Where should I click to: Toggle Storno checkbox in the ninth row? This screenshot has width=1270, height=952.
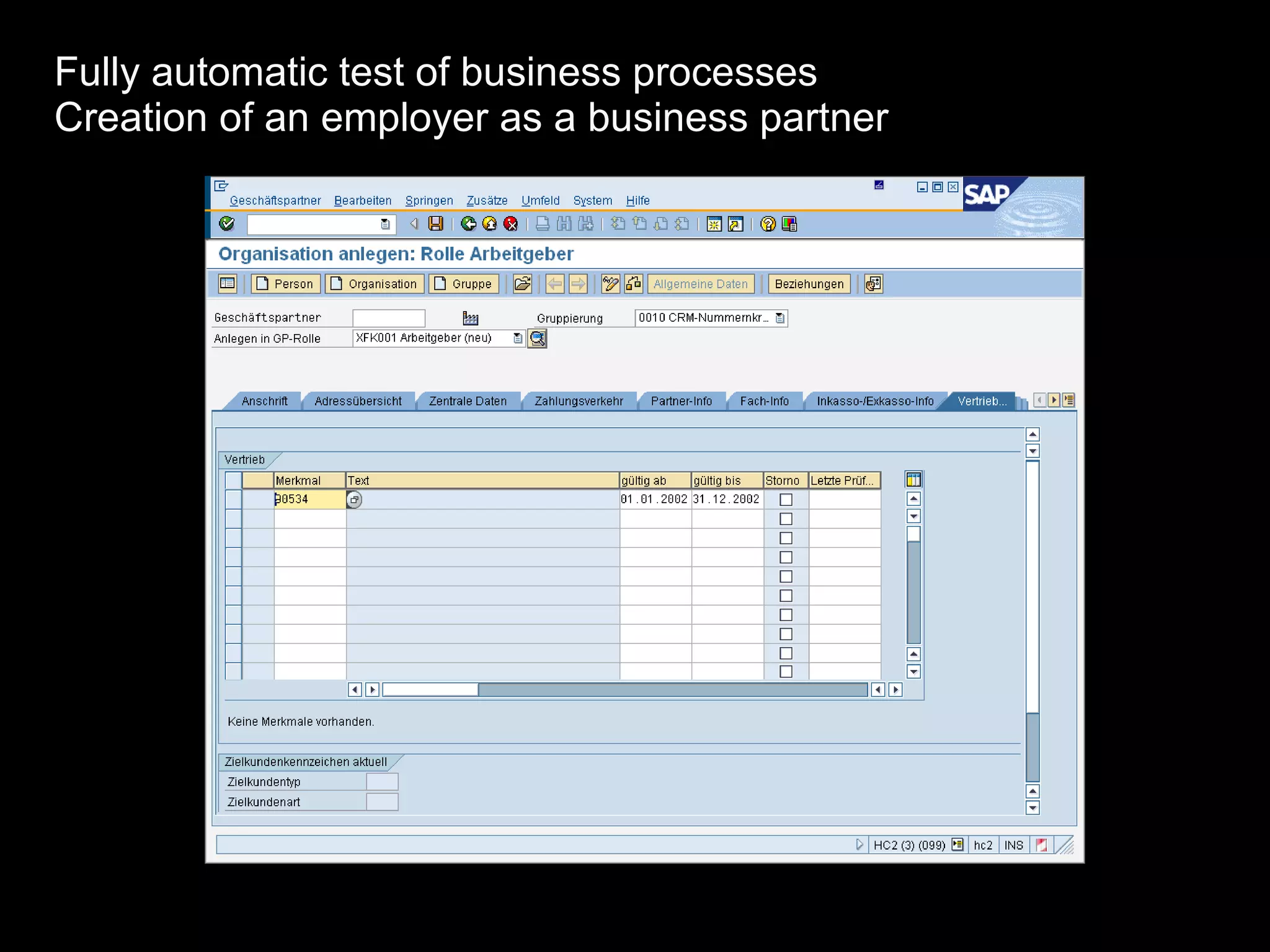tap(786, 653)
